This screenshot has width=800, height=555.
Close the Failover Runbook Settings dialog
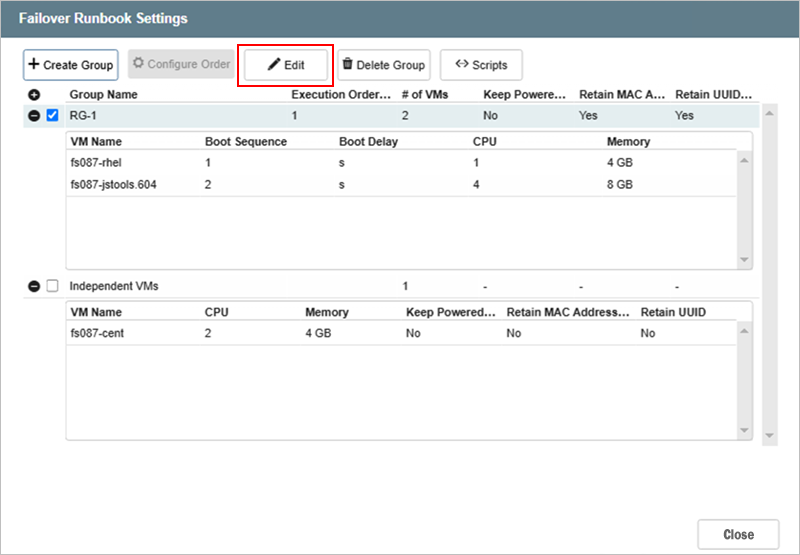[738, 534]
